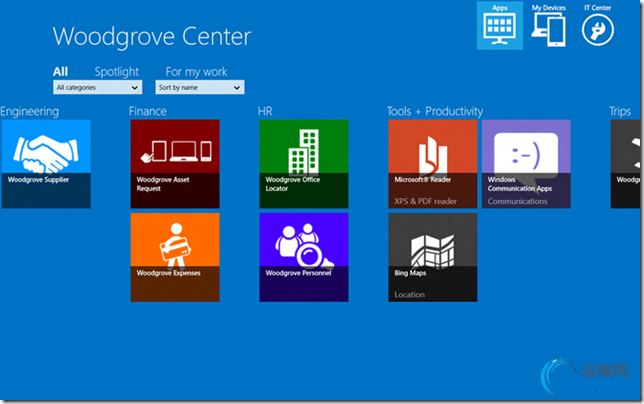This screenshot has height=404, width=644.
Task: Open the IT Center wrench icon
Action: [x=598, y=25]
